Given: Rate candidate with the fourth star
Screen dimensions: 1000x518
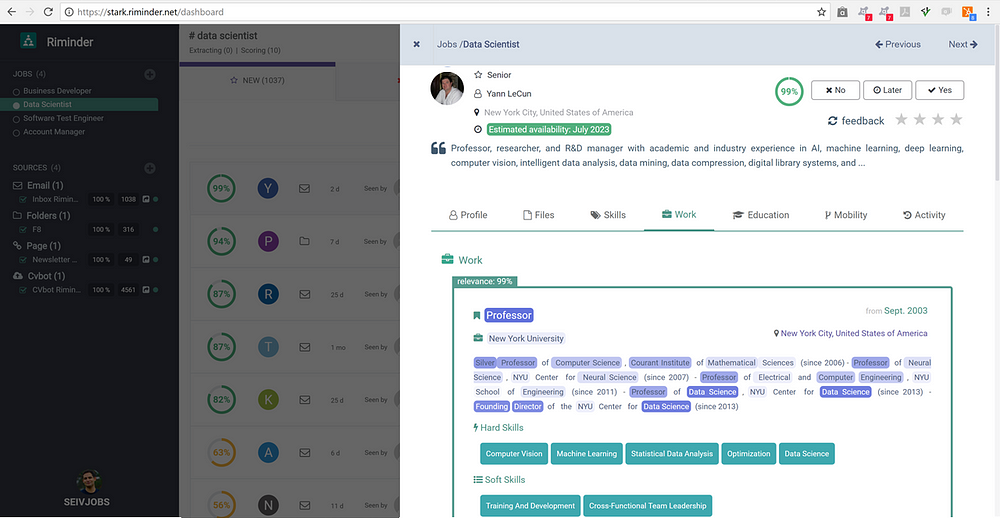Looking at the screenshot, I should click(x=956, y=119).
